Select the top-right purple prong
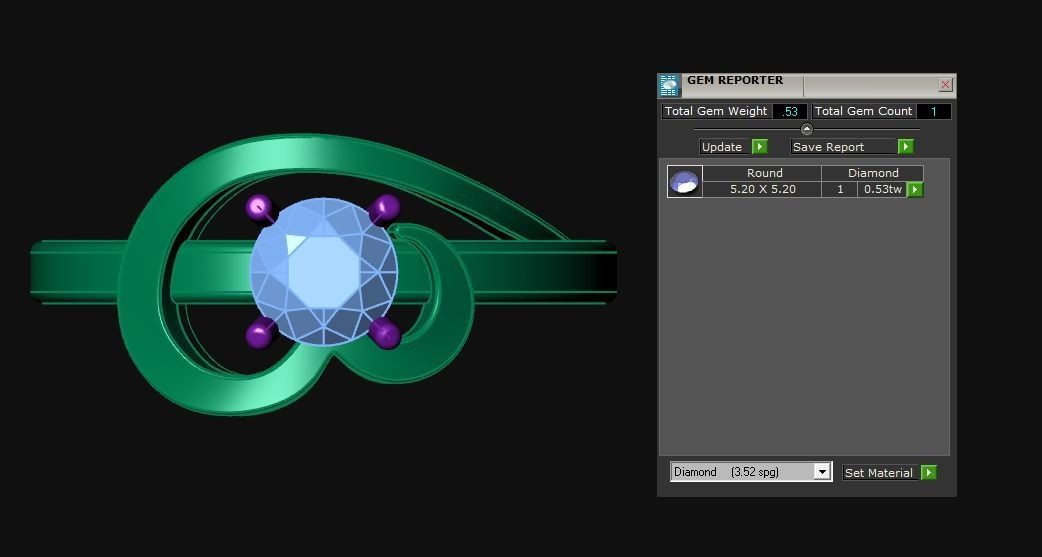Screen dimensions: 1042x557 tap(387, 207)
